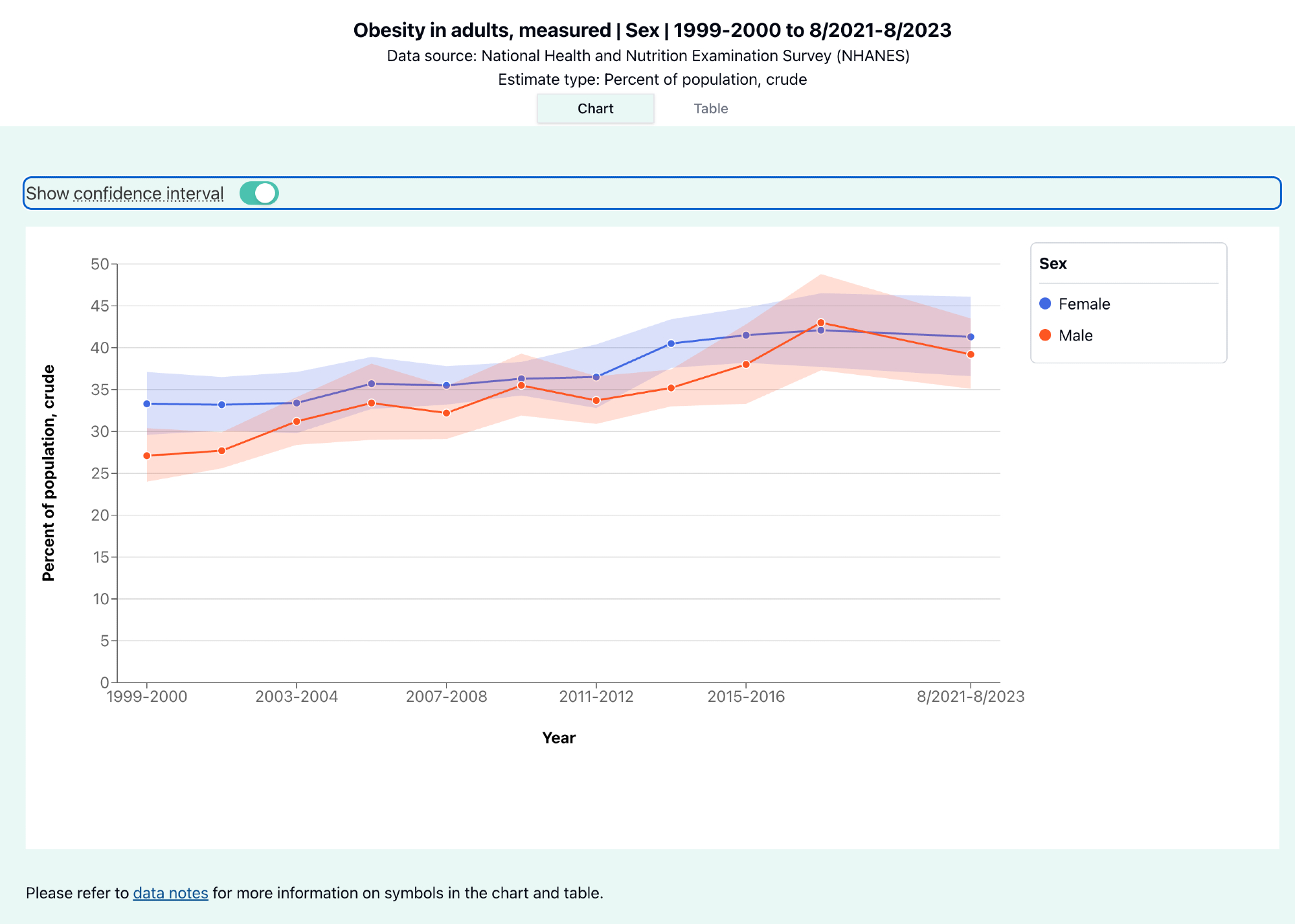Switch to the Table tab

click(710, 109)
